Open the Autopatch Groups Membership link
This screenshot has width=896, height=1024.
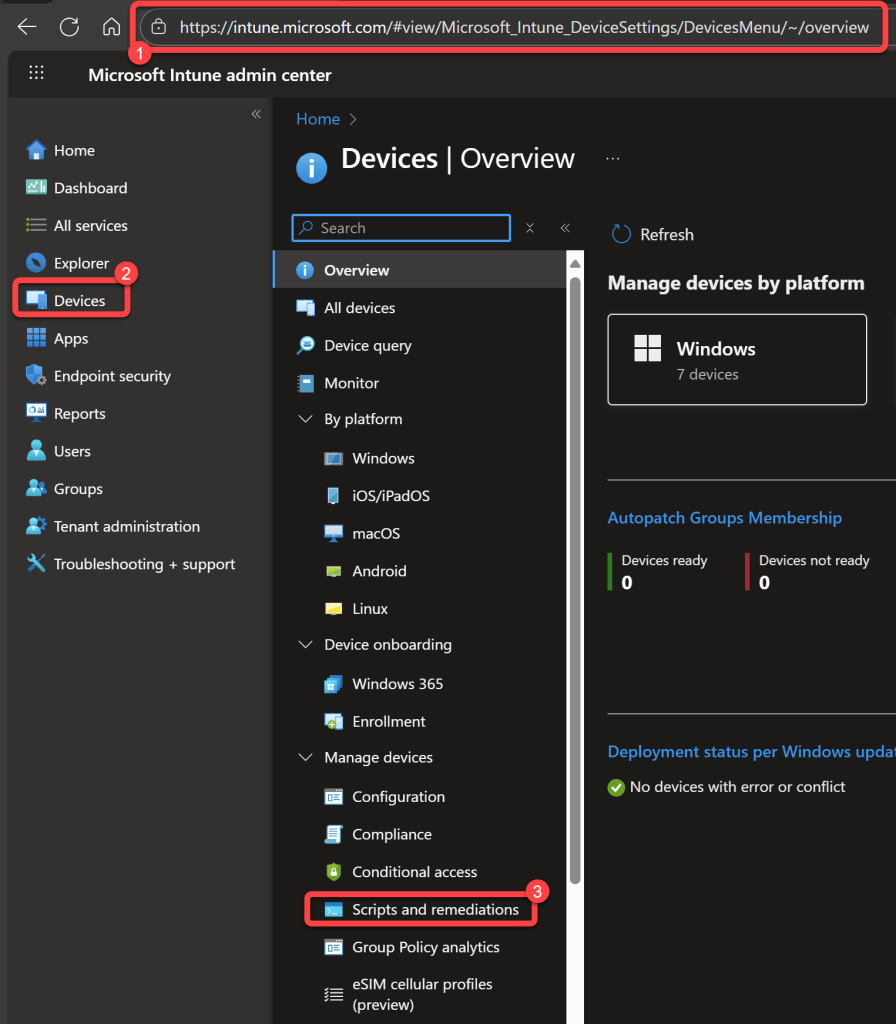[724, 518]
